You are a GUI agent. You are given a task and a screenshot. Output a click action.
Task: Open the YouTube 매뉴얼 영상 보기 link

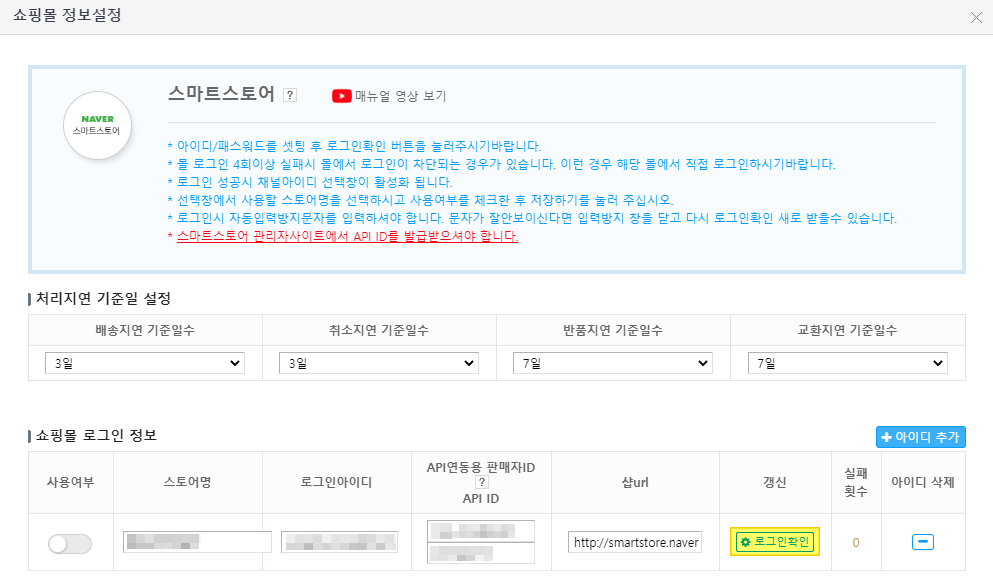(x=389, y=96)
